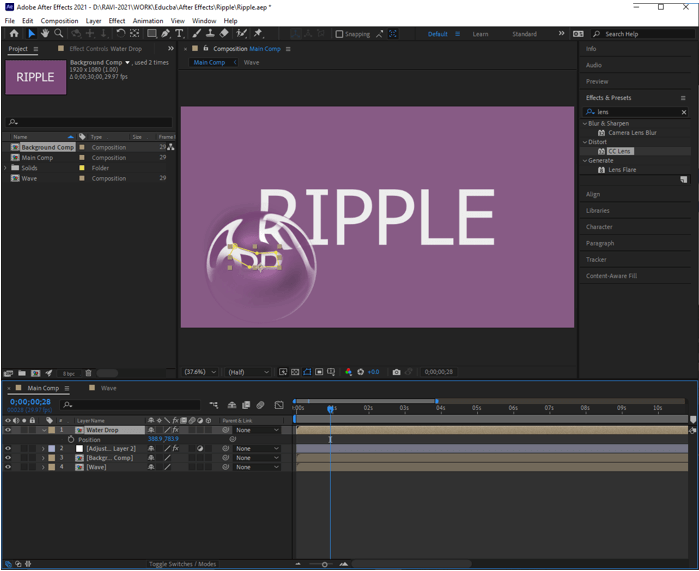Toggle mask and shape path visibility in viewer
This screenshot has height=571, width=699.
tap(307, 372)
